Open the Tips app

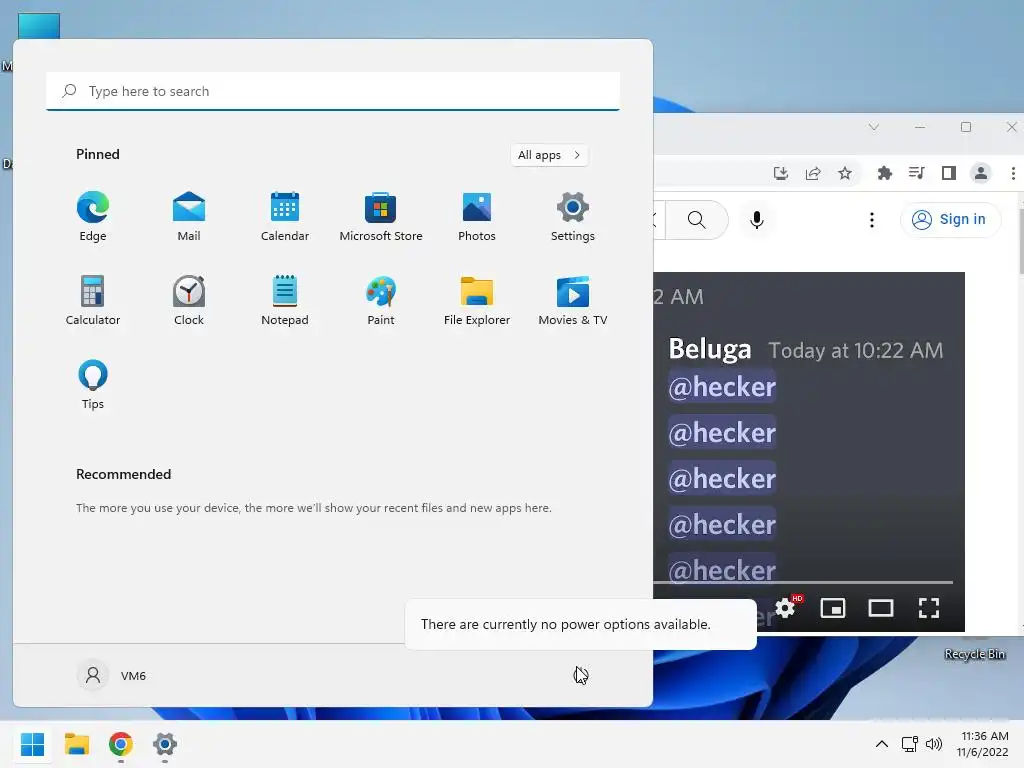[93, 385]
